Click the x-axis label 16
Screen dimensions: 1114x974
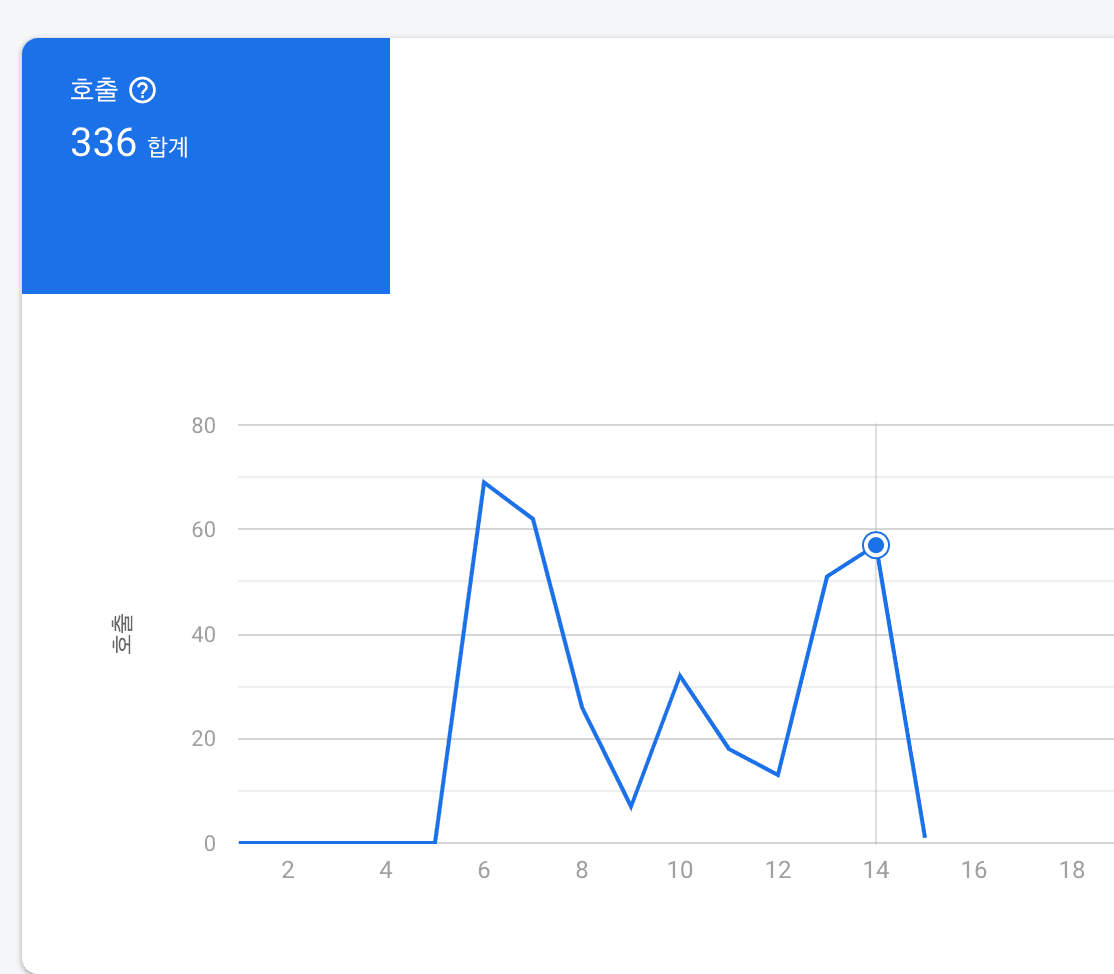974,870
